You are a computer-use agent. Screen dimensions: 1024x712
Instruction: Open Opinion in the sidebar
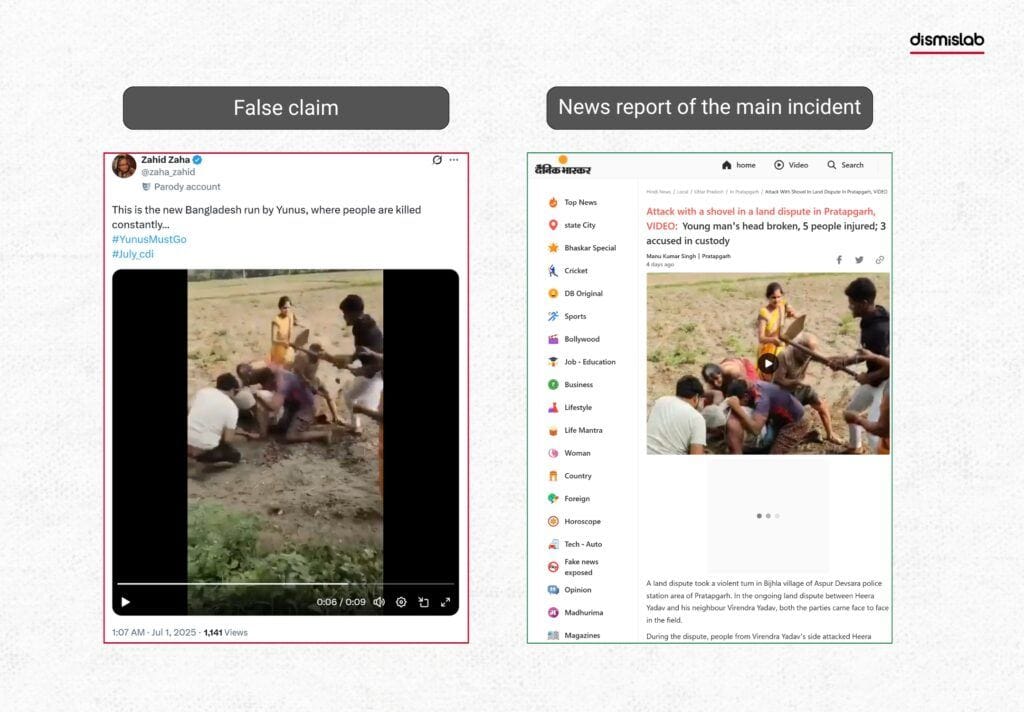click(x=569, y=590)
